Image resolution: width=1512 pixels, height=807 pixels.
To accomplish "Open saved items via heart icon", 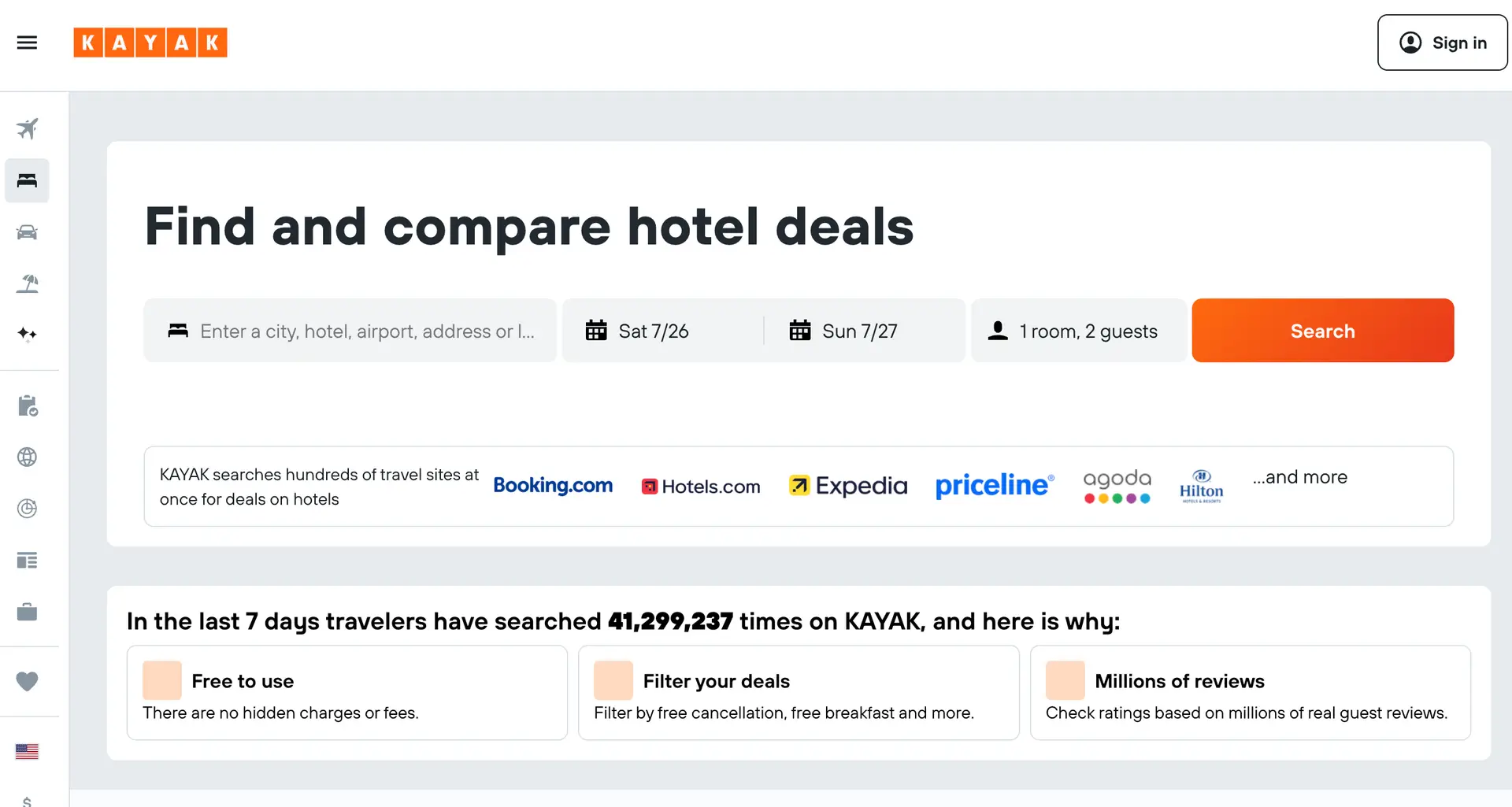I will 27,681.
